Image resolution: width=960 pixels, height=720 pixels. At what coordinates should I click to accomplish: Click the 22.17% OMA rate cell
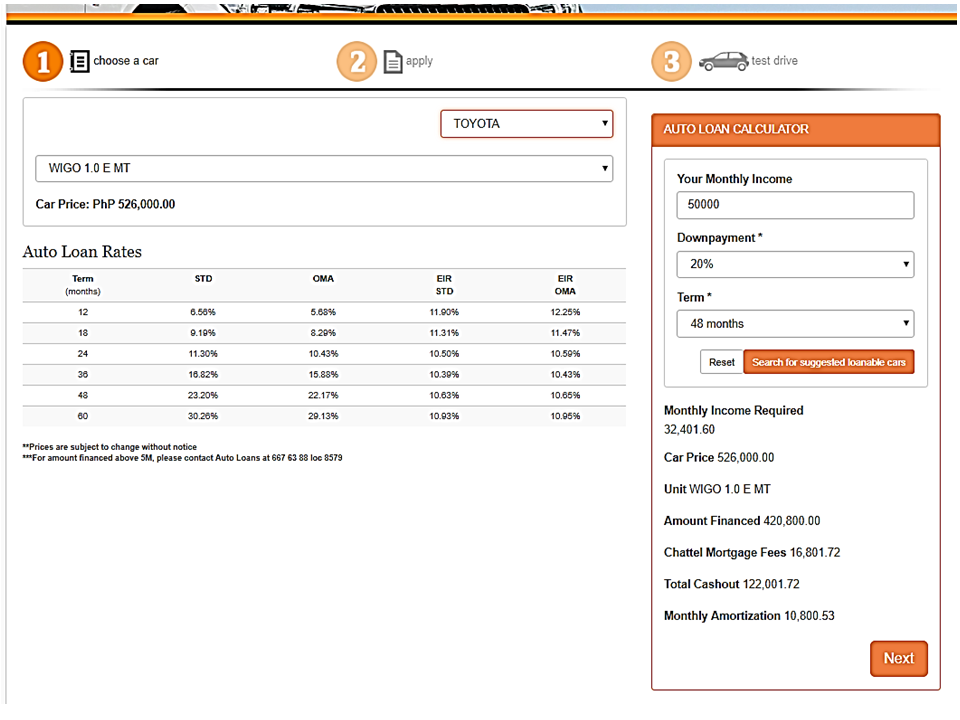coord(323,396)
